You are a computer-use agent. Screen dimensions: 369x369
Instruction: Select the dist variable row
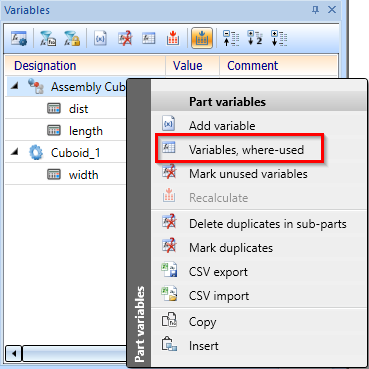(x=66, y=109)
